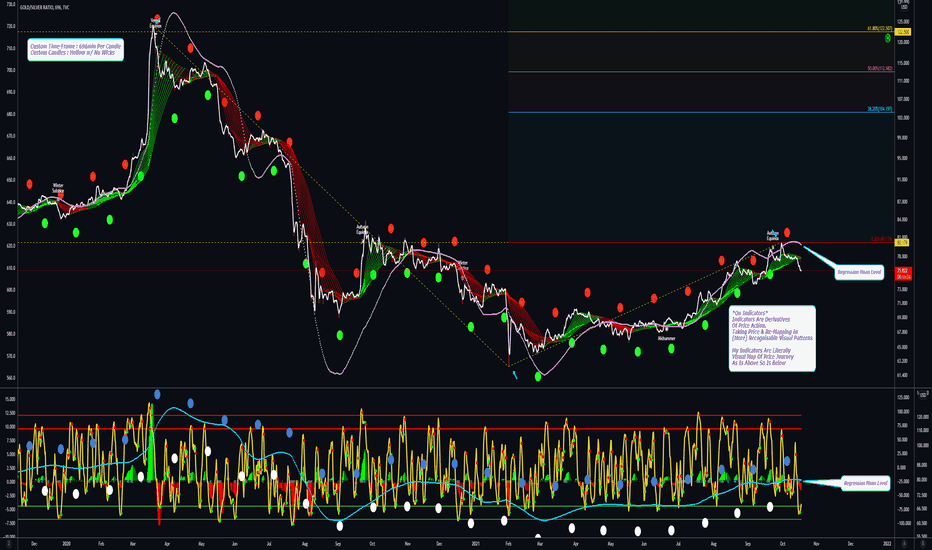Image resolution: width=932 pixels, height=550 pixels.
Task: Click the yellow 80.179 price tag
Action: pyautogui.click(x=902, y=243)
